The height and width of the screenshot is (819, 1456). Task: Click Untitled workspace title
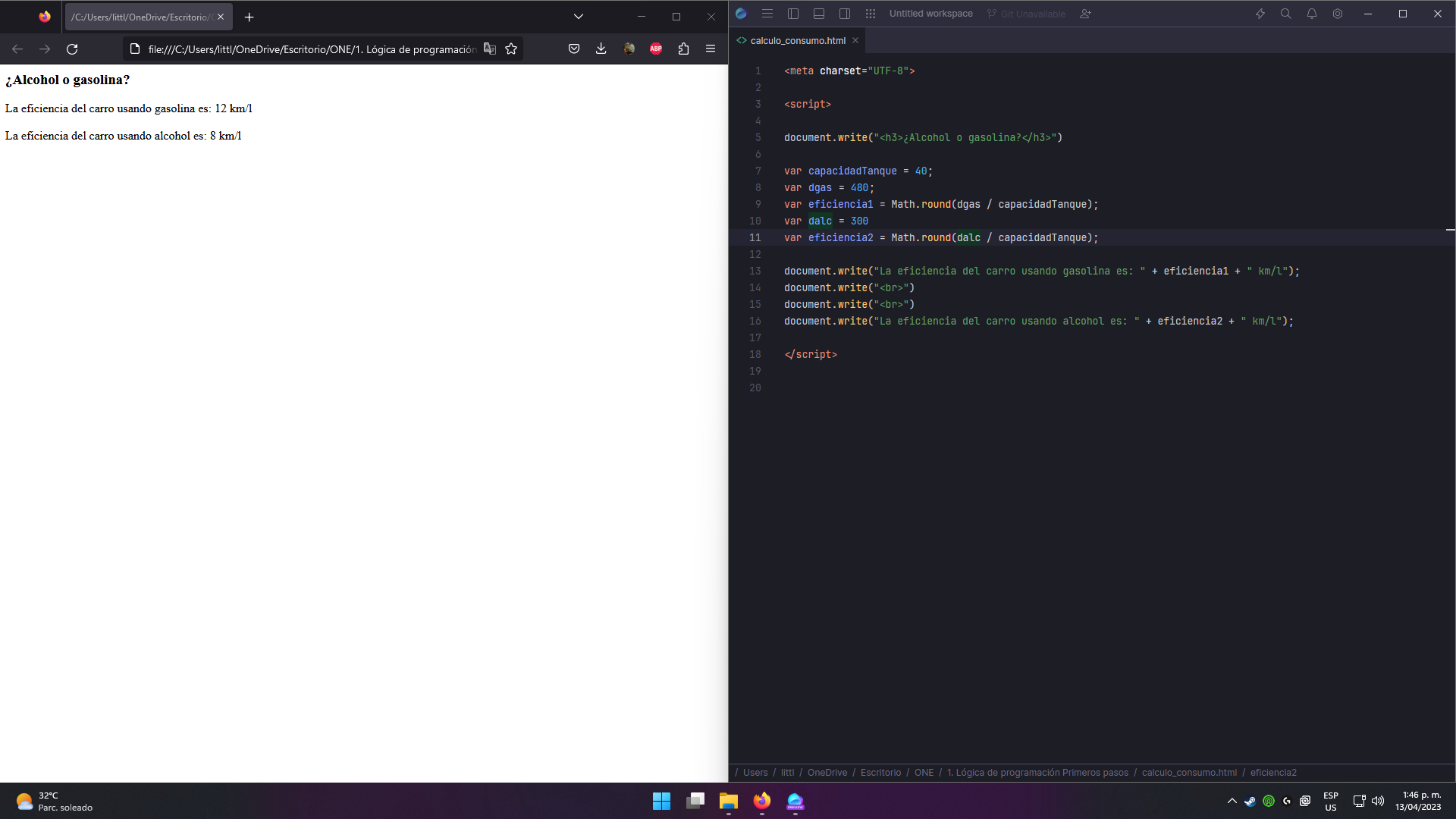930,14
